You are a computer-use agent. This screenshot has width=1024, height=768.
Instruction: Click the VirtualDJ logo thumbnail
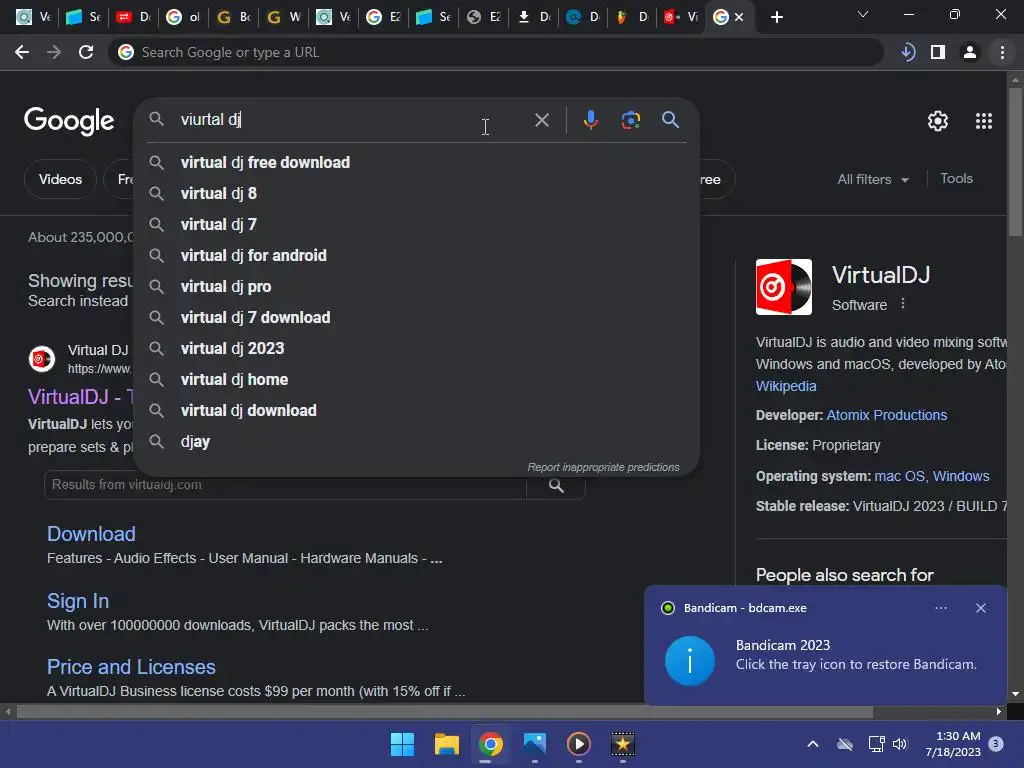[x=784, y=287]
